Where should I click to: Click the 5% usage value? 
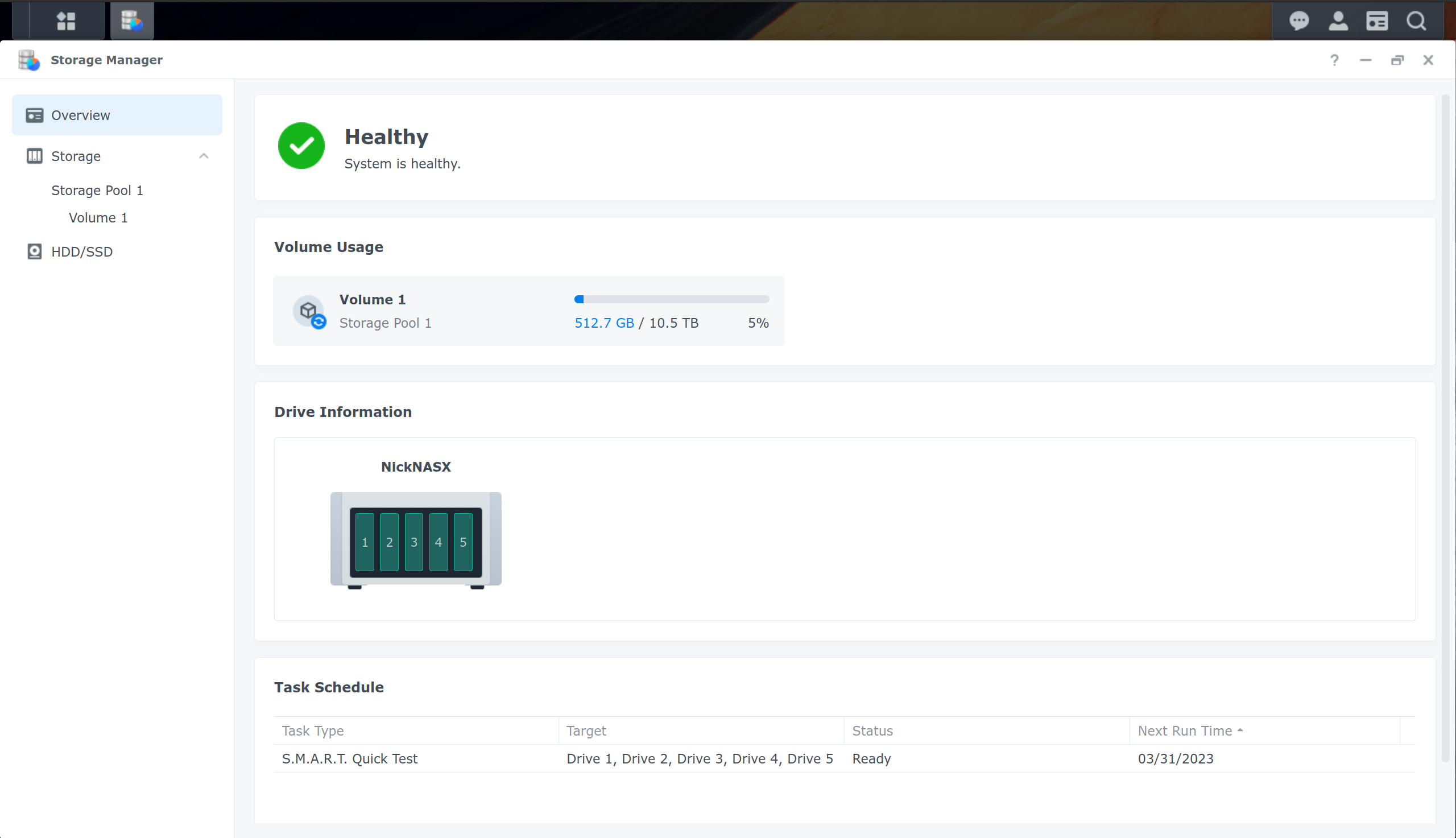coord(758,323)
